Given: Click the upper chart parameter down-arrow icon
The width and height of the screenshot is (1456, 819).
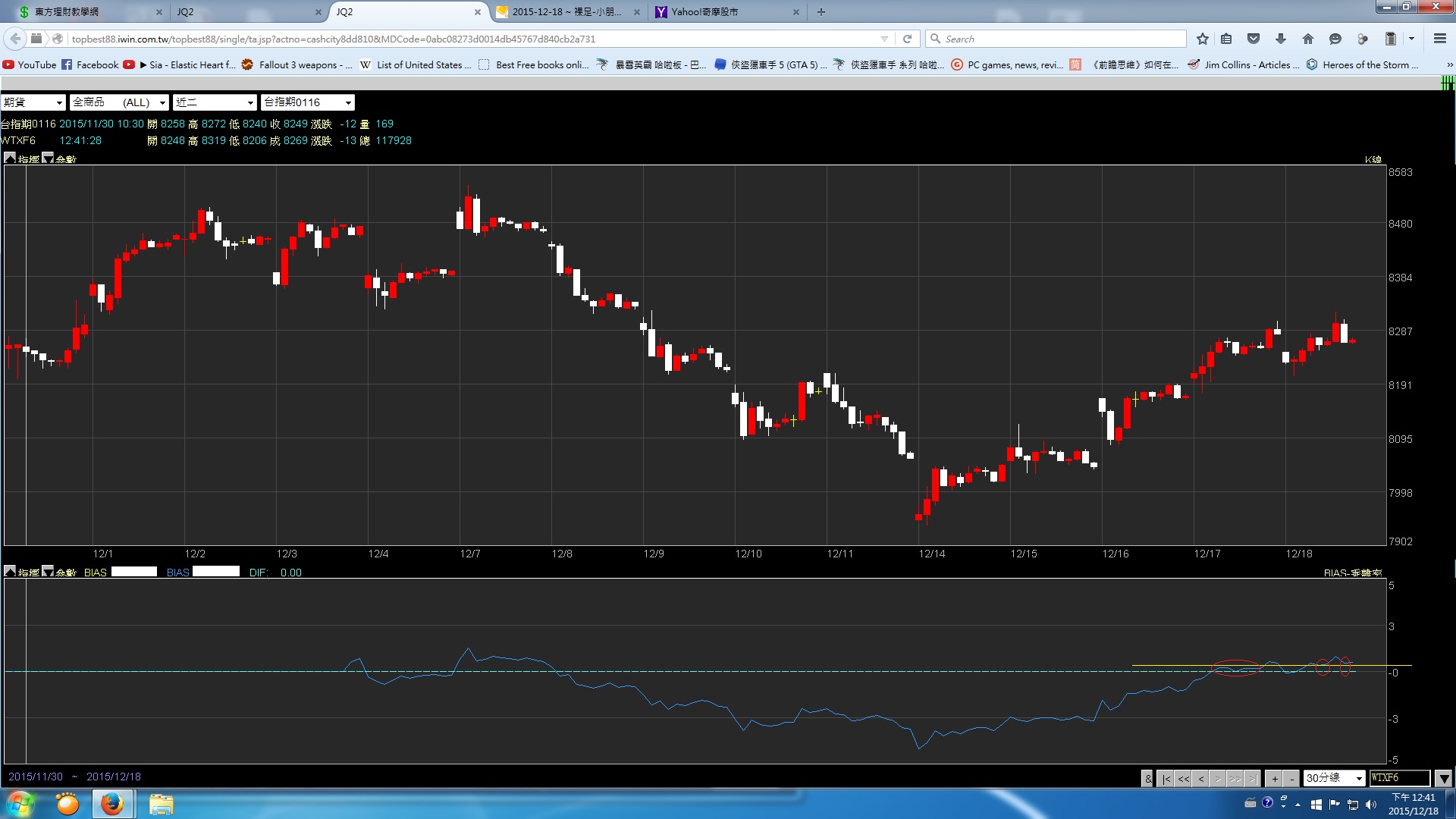Looking at the screenshot, I should pyautogui.click(x=48, y=158).
